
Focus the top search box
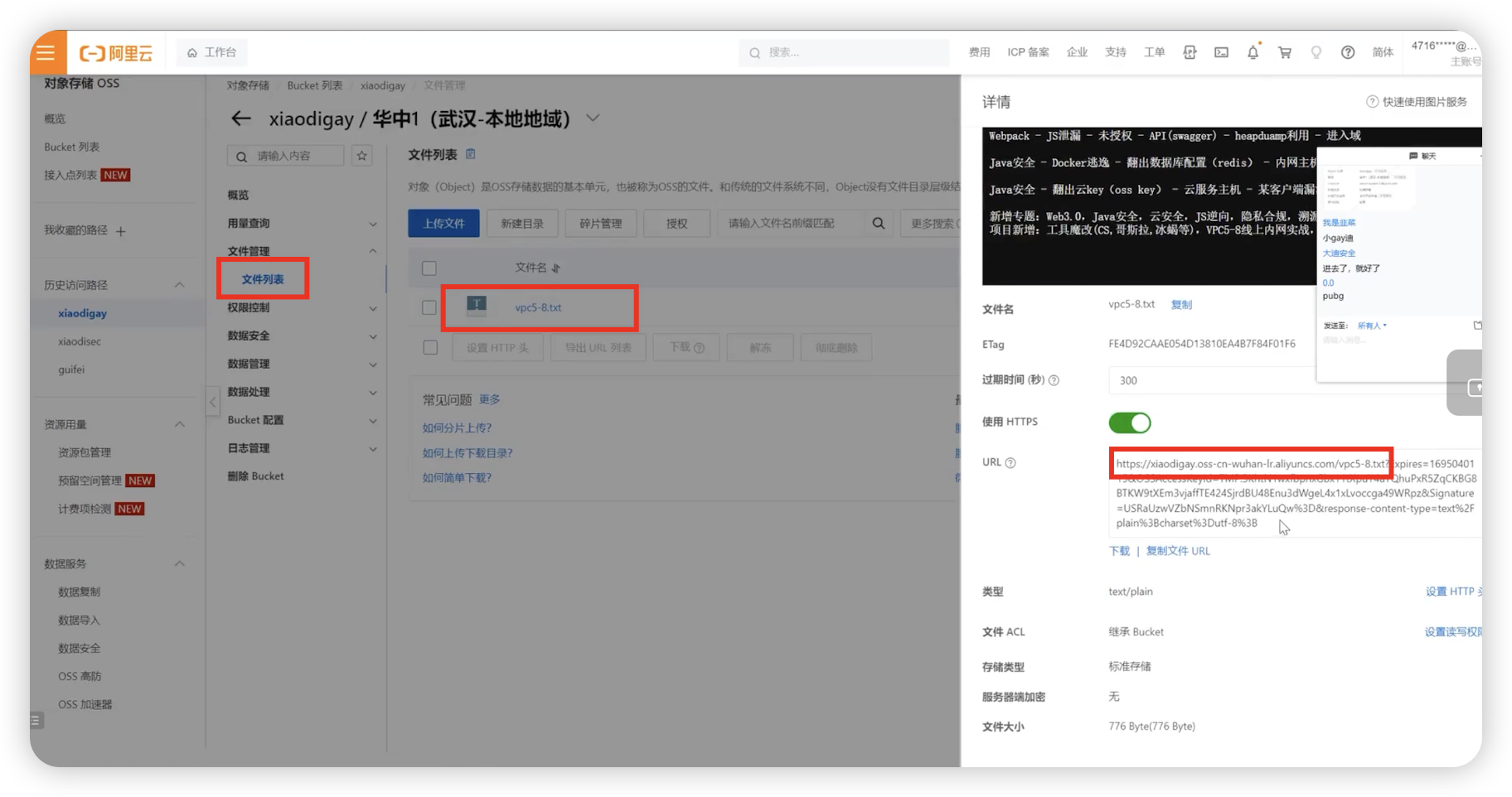pyautogui.click(x=844, y=52)
